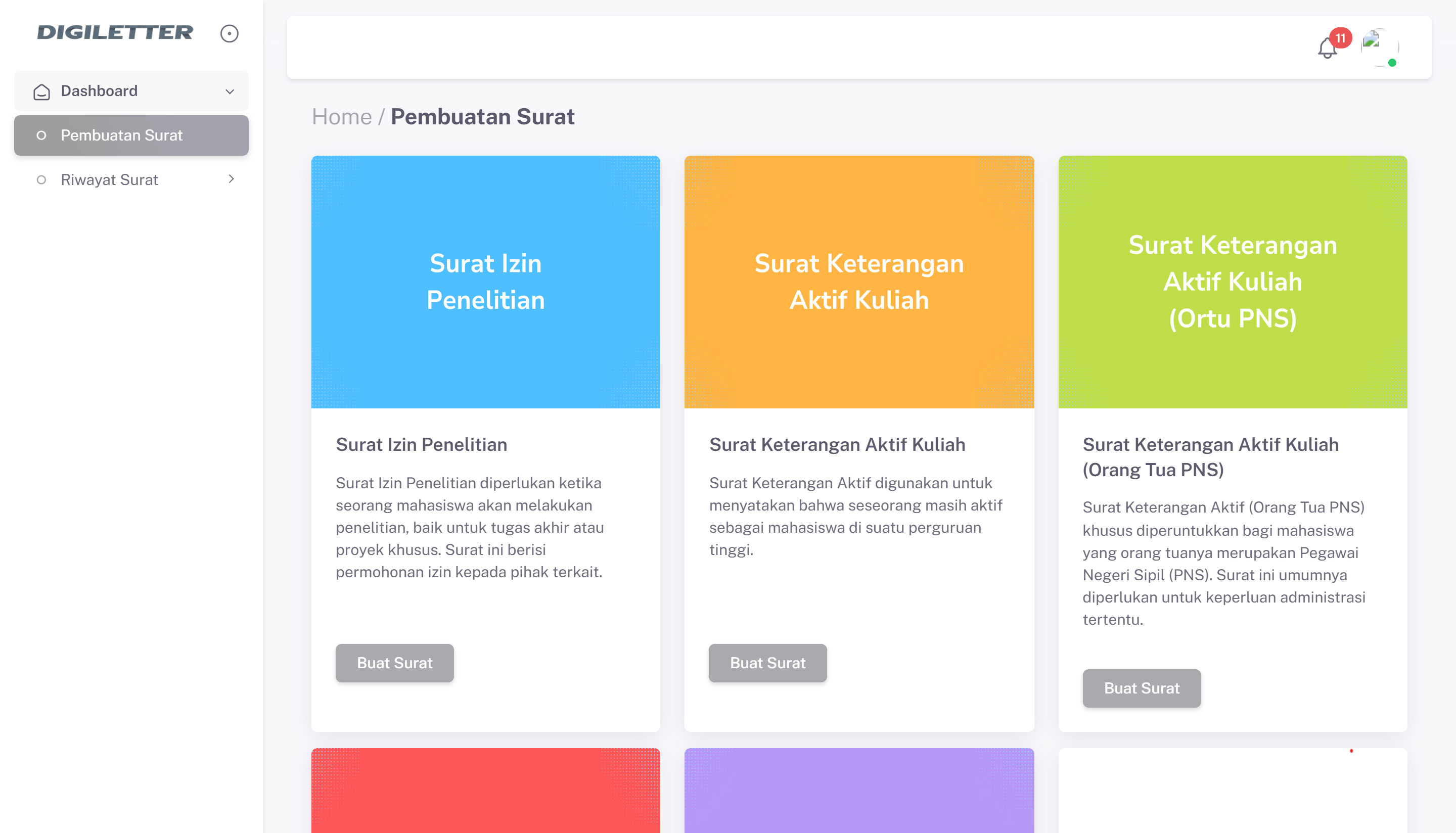Click Buat Surat for Surat Izin Penelitian
Viewport: 1456px width, 833px height.
click(x=394, y=663)
